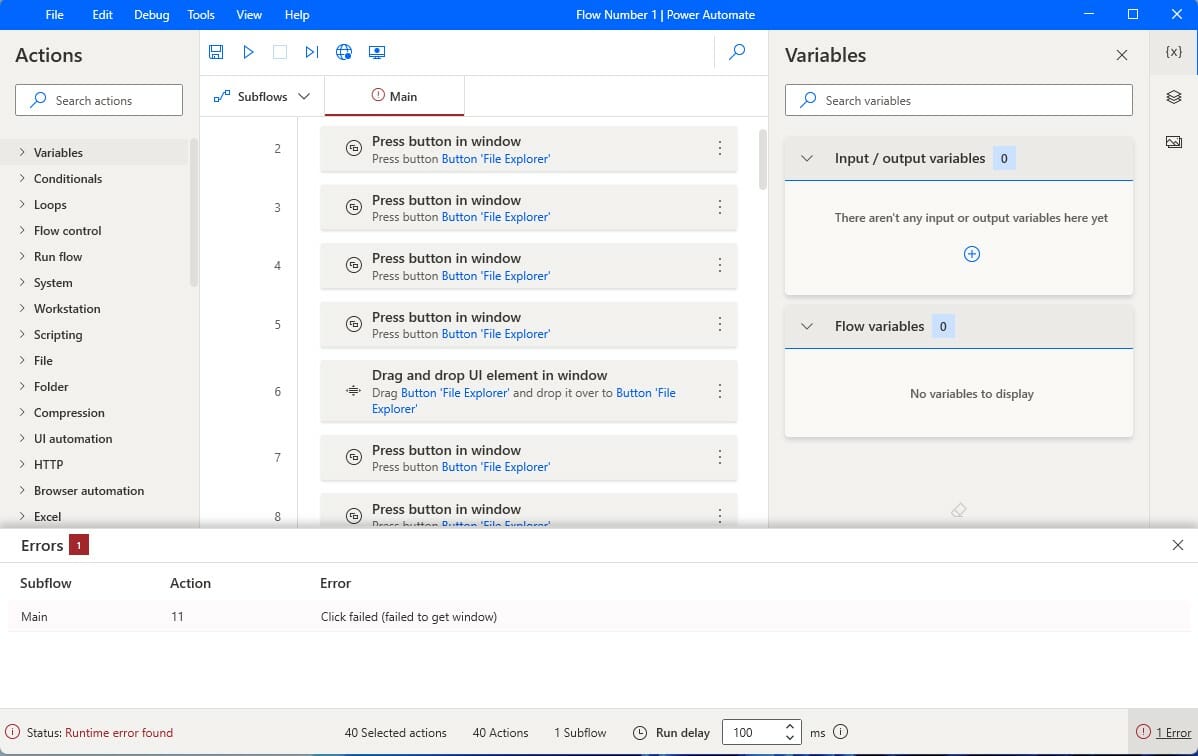Run the flow with the play icon

click(248, 52)
